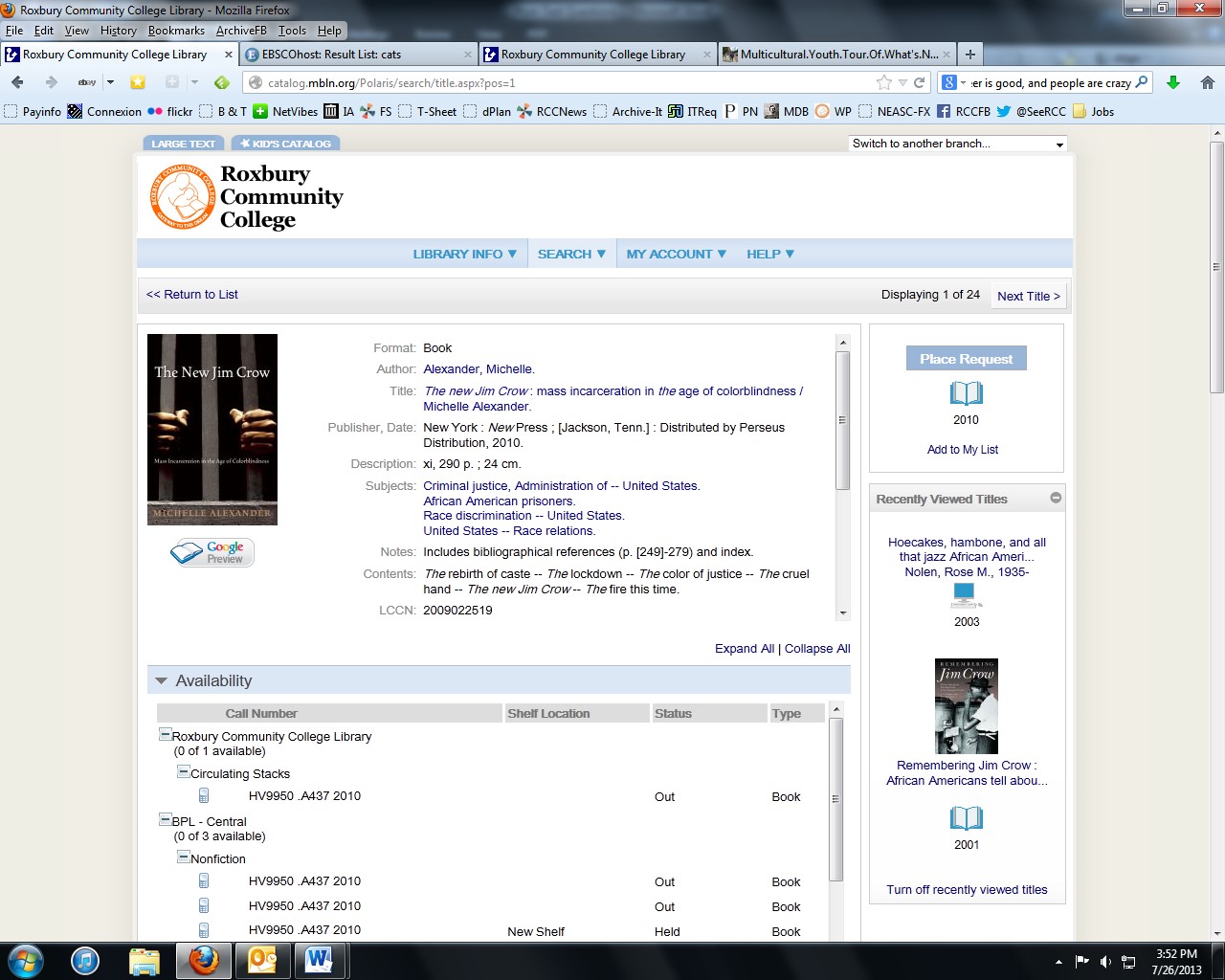Viewport: 1225px width, 980px height.
Task: Click Turn off recently viewed titles
Action: 967,890
